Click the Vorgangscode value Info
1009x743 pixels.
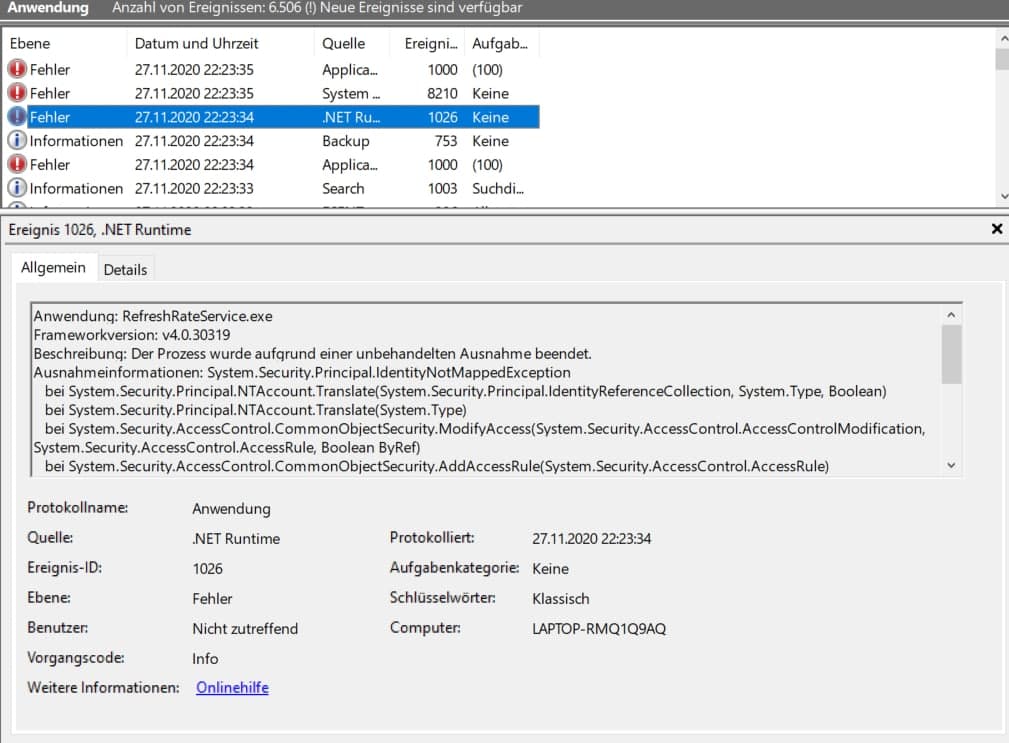coord(205,659)
